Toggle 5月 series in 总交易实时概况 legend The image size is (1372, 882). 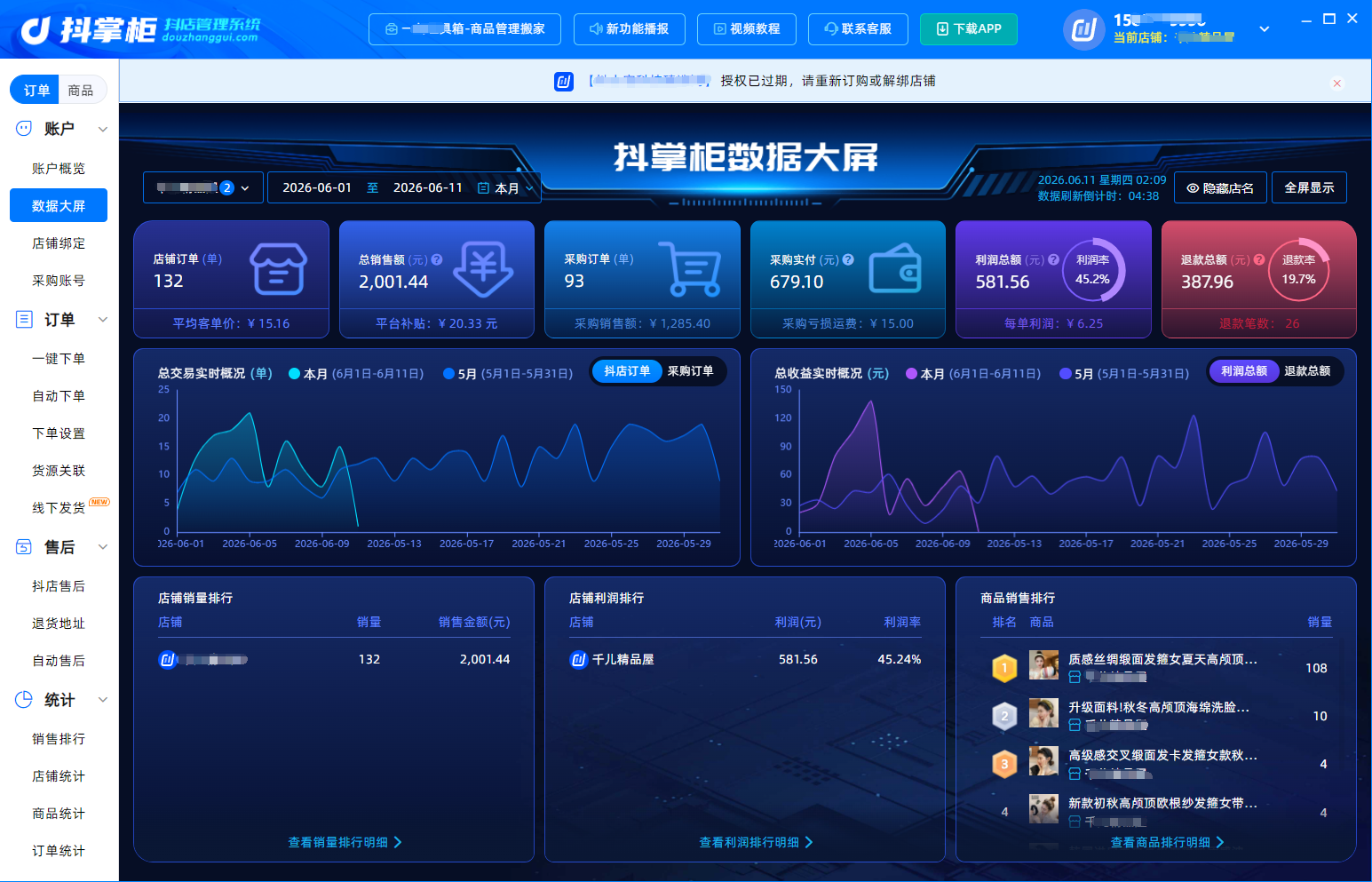pyautogui.click(x=508, y=374)
